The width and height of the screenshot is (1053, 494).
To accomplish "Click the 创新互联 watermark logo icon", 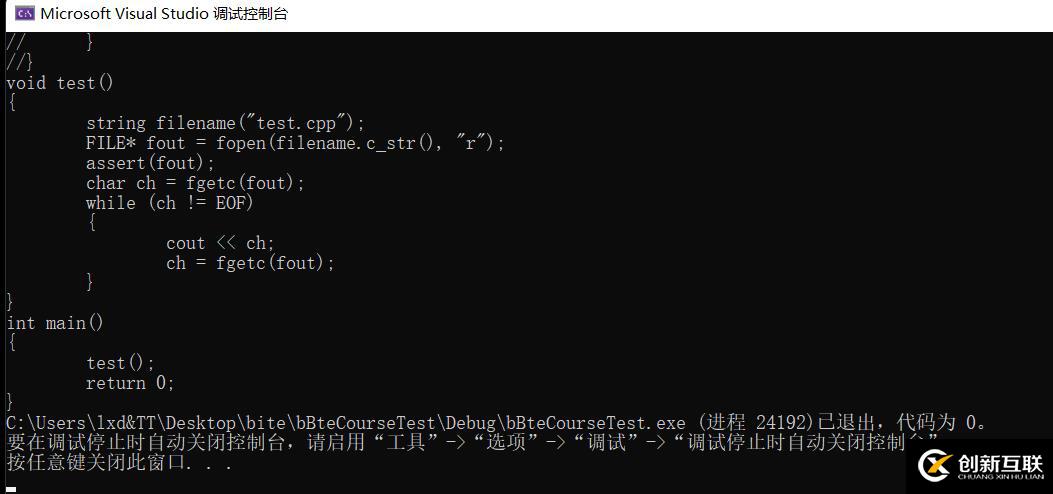I will pyautogui.click(x=934, y=465).
